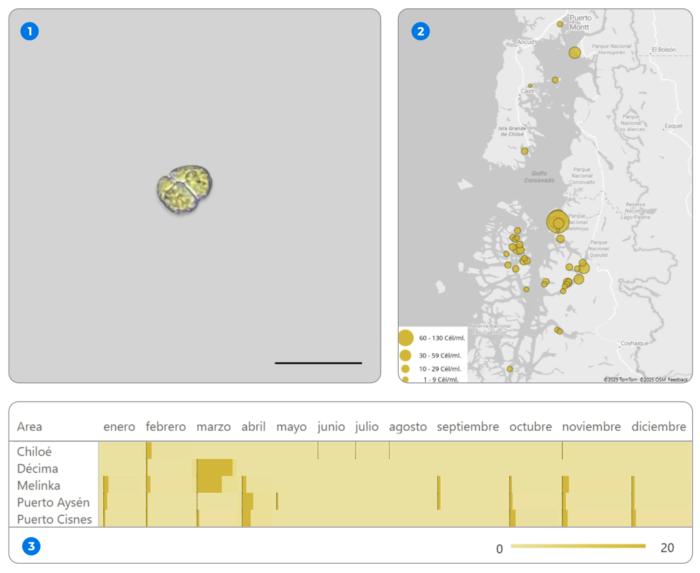
Task: Click the 0 to 20 color scale bar
Action: click(577, 547)
